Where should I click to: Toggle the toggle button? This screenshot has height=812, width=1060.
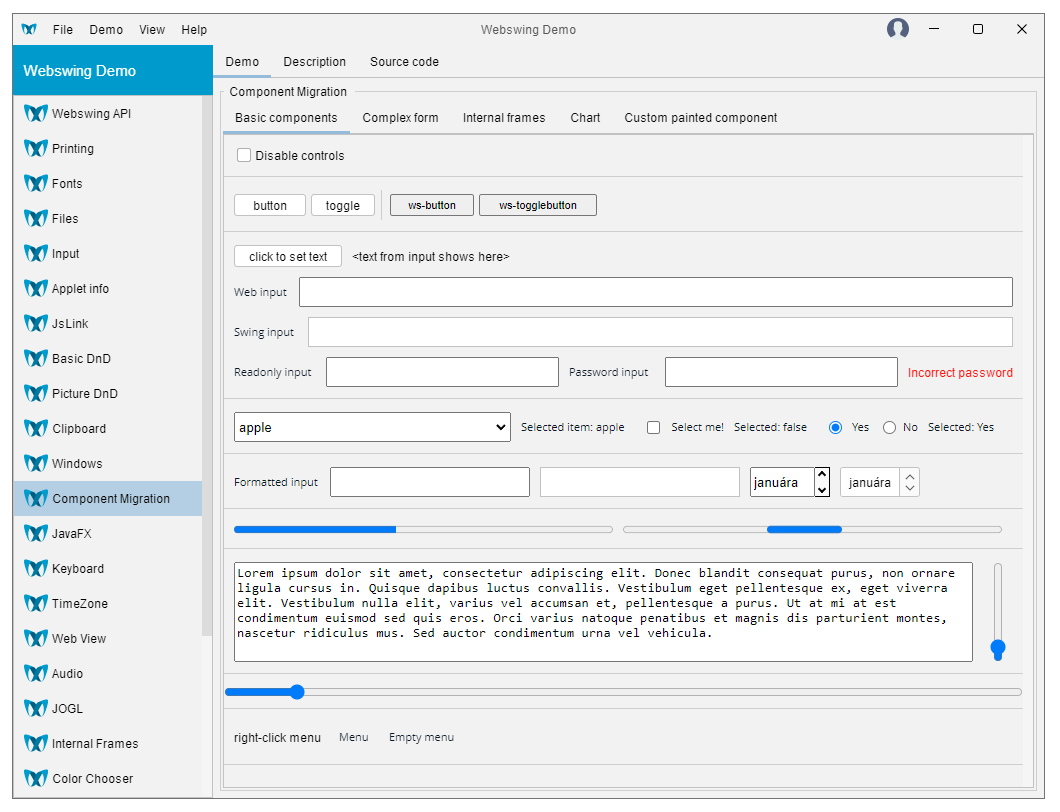(x=343, y=206)
